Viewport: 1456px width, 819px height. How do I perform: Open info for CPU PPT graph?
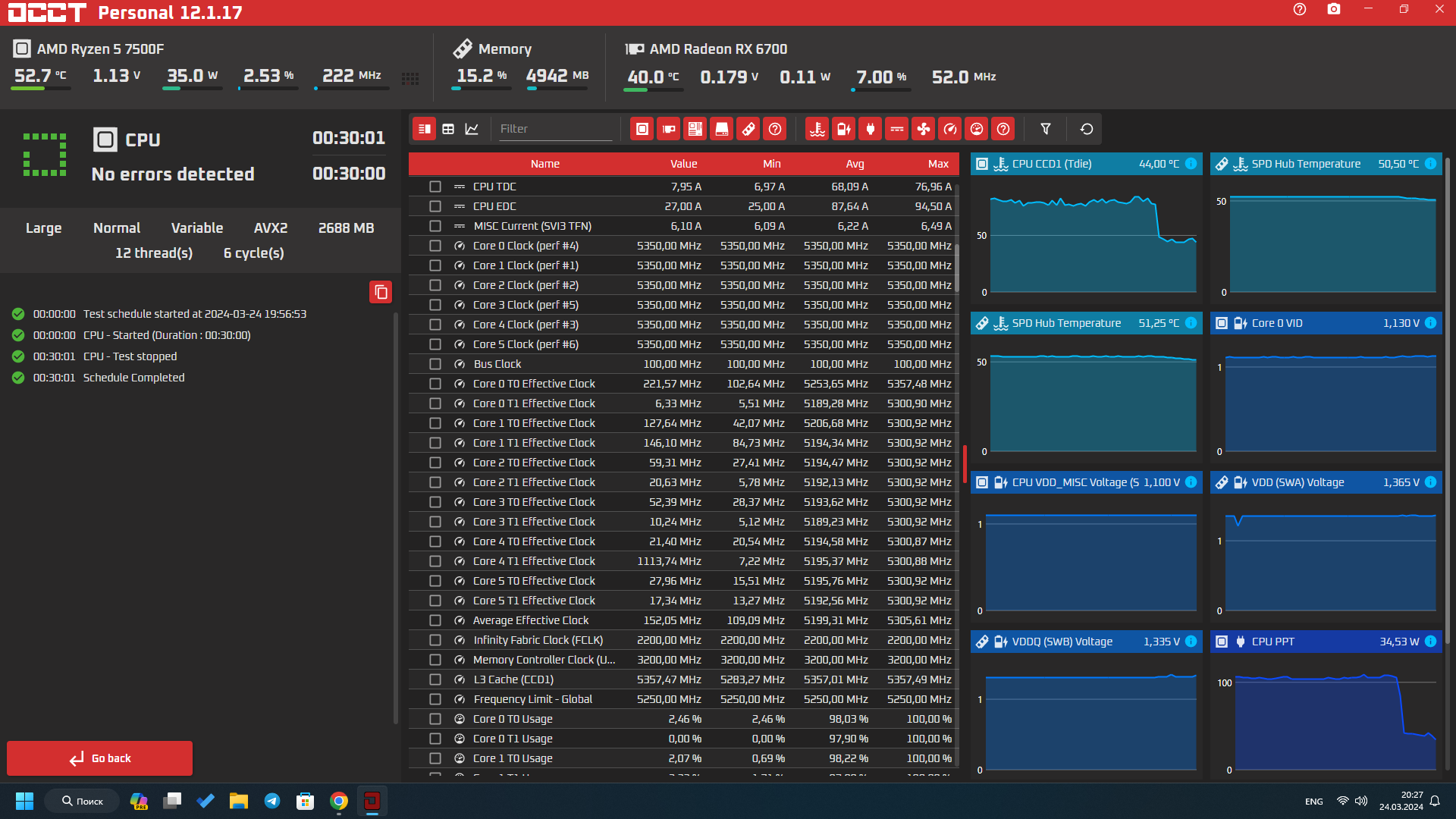click(1430, 642)
